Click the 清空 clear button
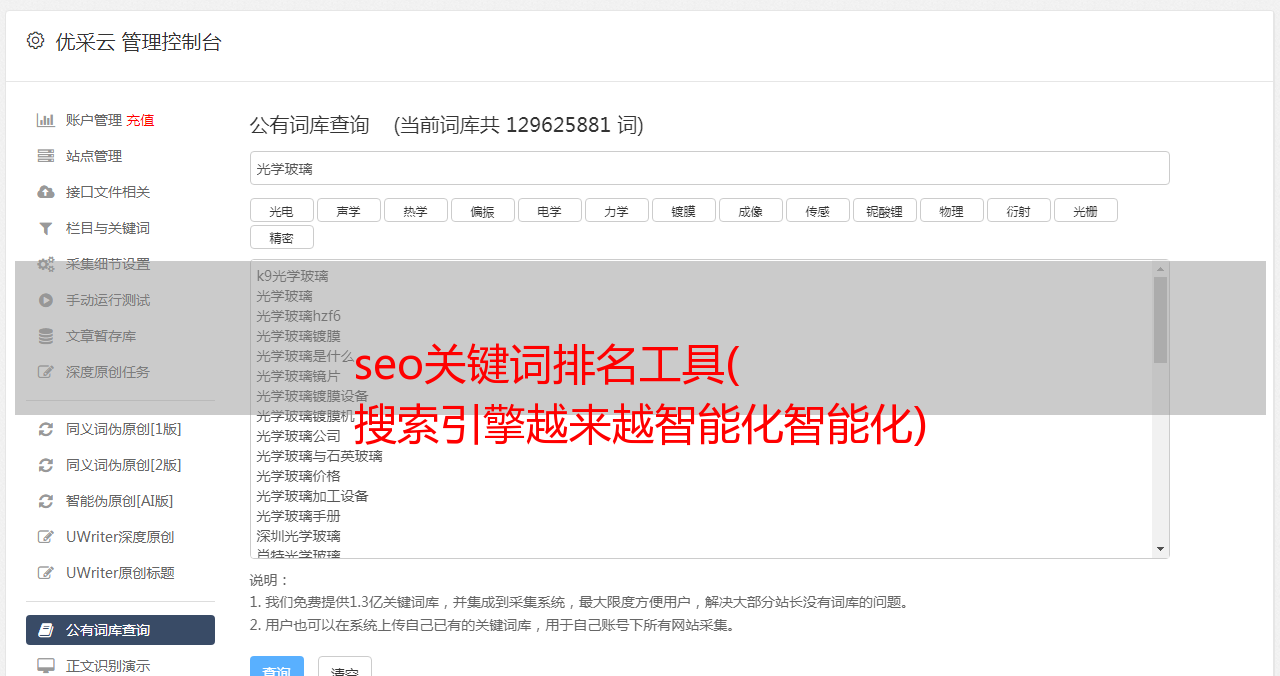This screenshot has width=1280, height=676. tap(345, 667)
